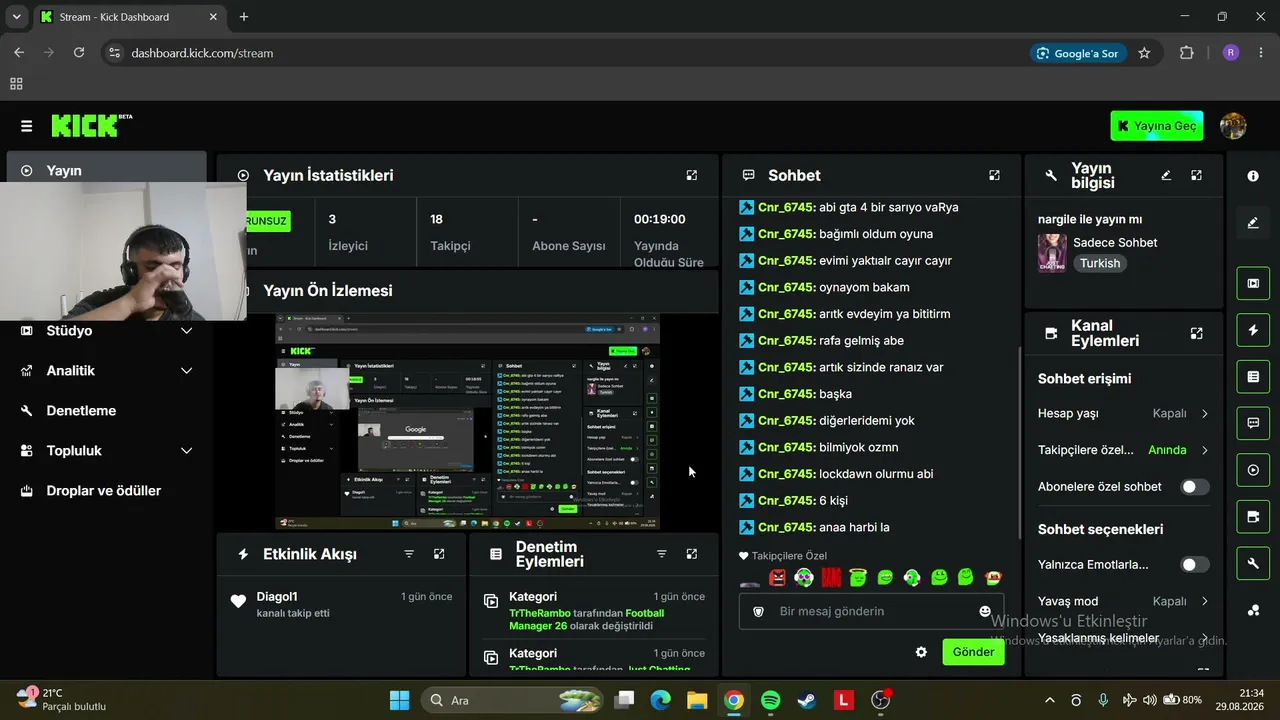Screen dimensions: 1280x720
Task: Open a new browser tab
Action: click(x=244, y=17)
